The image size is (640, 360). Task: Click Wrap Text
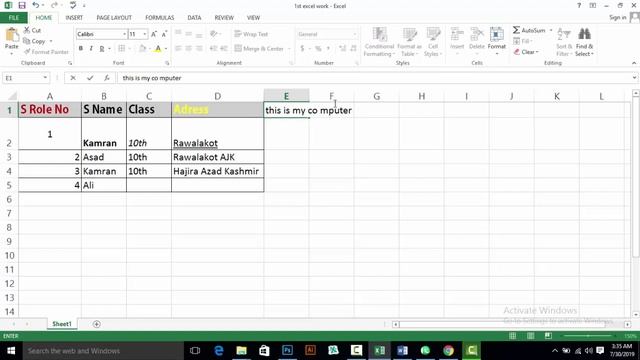tap(251, 34)
